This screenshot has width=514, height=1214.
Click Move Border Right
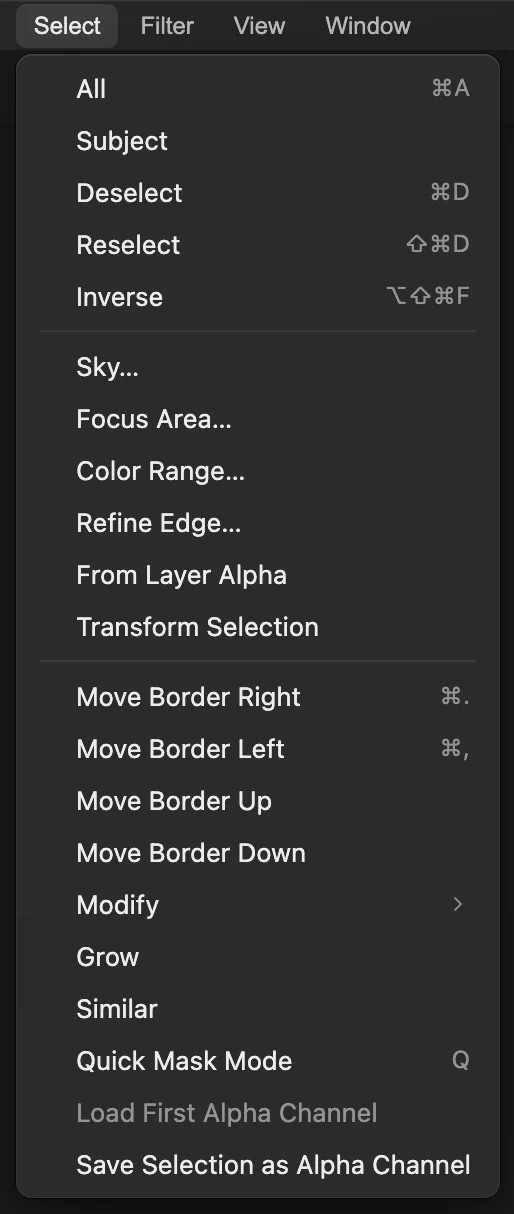click(x=258, y=697)
